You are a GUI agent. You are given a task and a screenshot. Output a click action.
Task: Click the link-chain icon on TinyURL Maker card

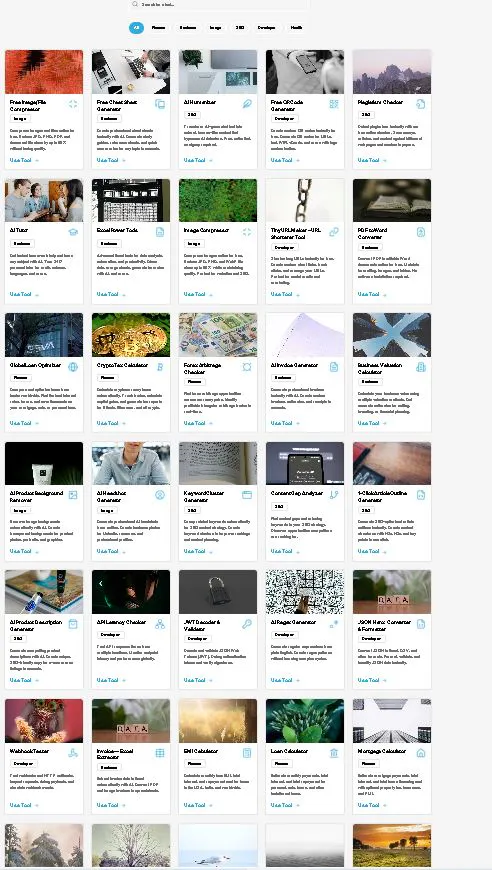[334, 232]
